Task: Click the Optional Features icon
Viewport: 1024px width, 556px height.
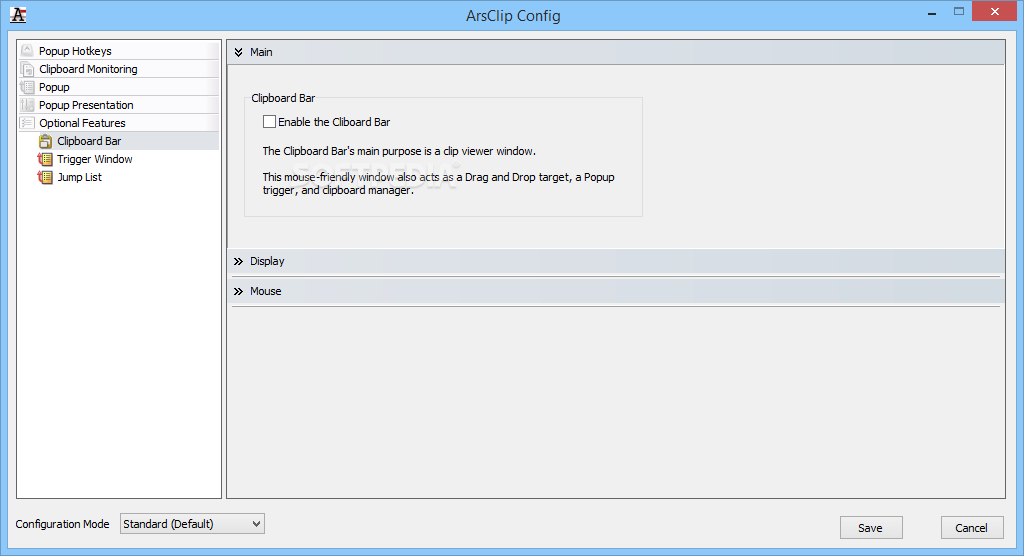Action: 27,123
